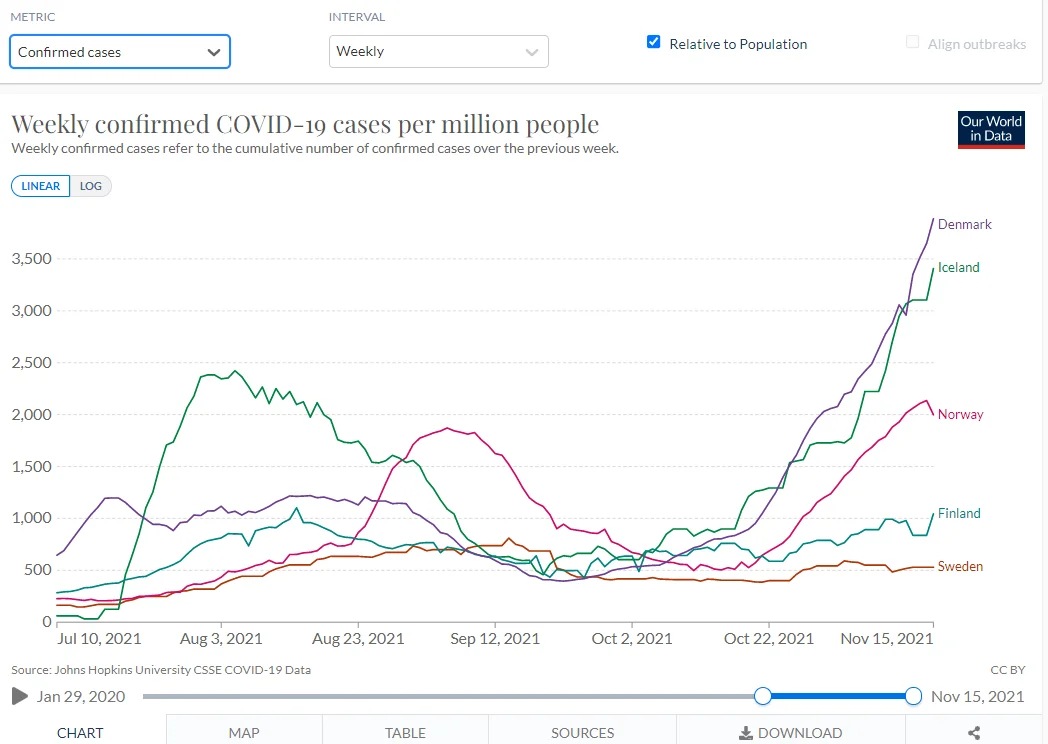View the SOURCES tab
This screenshot has height=744, width=1048.
pyautogui.click(x=582, y=733)
